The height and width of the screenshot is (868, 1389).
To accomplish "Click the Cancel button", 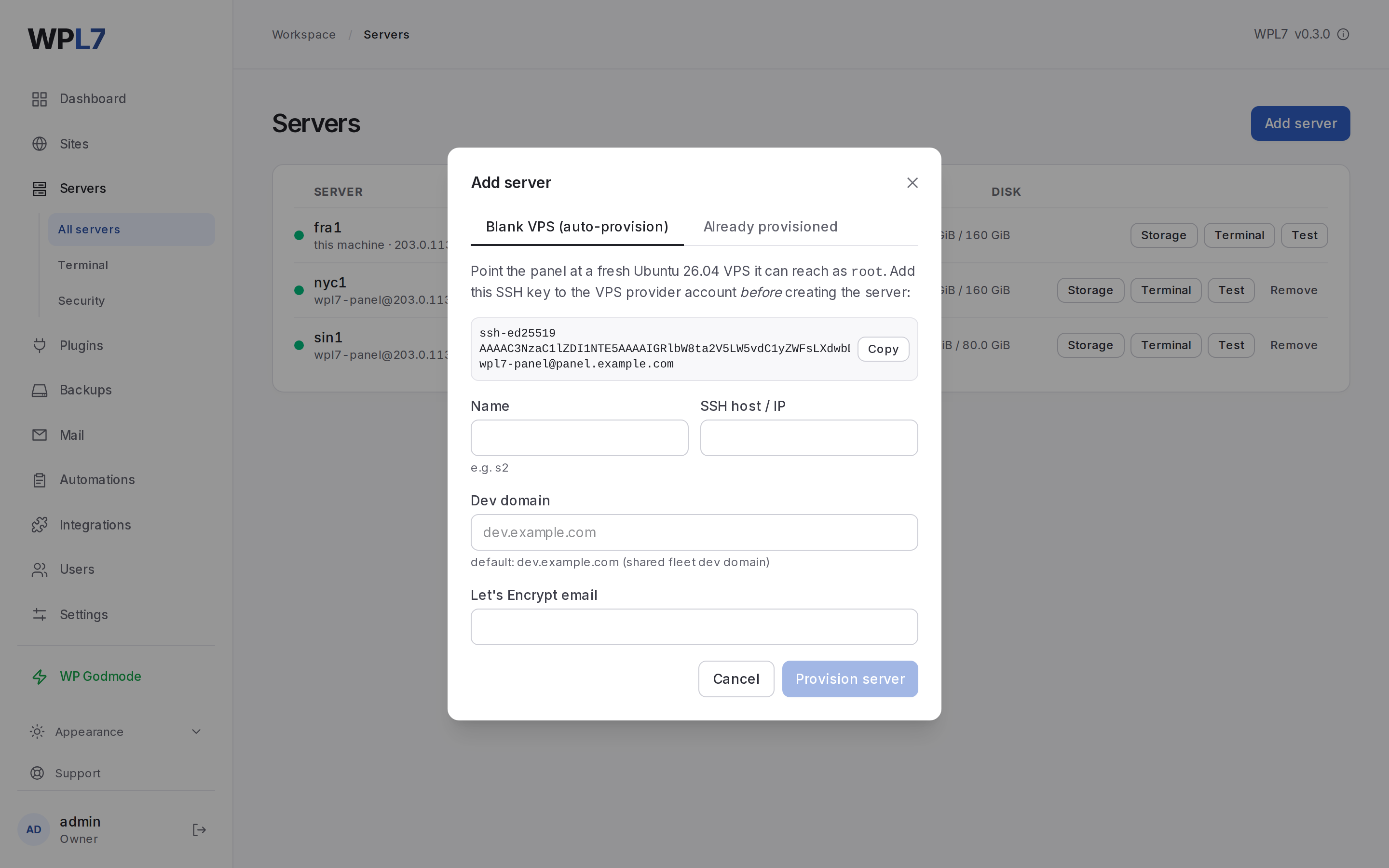I will coord(736,678).
